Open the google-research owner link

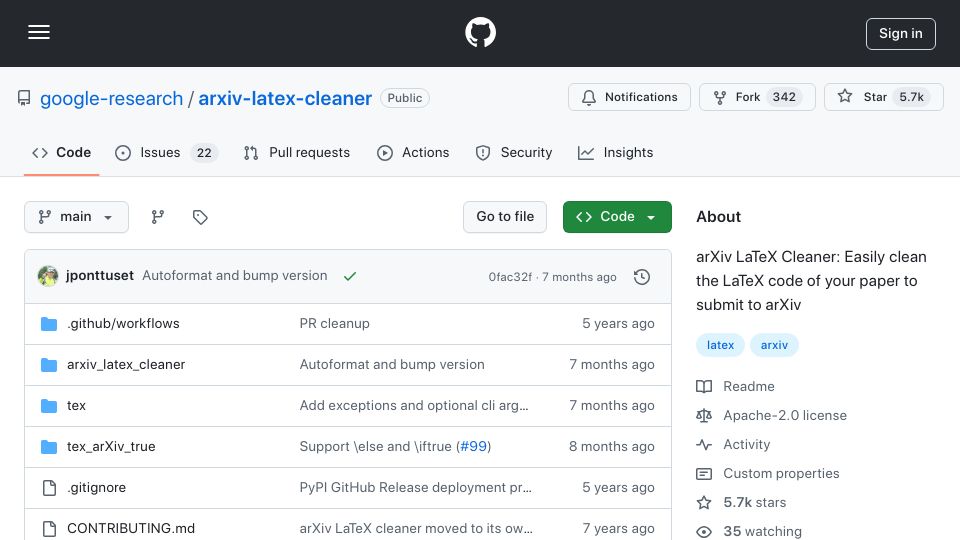(111, 98)
